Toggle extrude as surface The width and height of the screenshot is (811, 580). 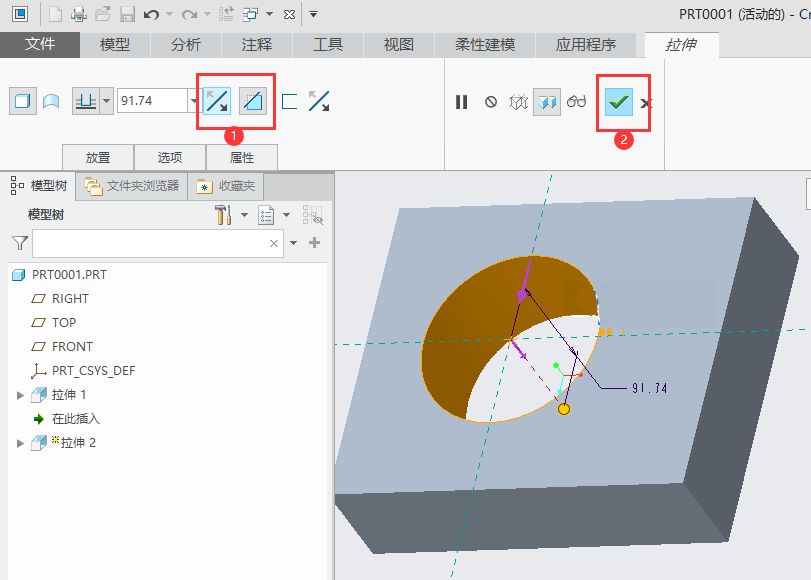point(50,101)
